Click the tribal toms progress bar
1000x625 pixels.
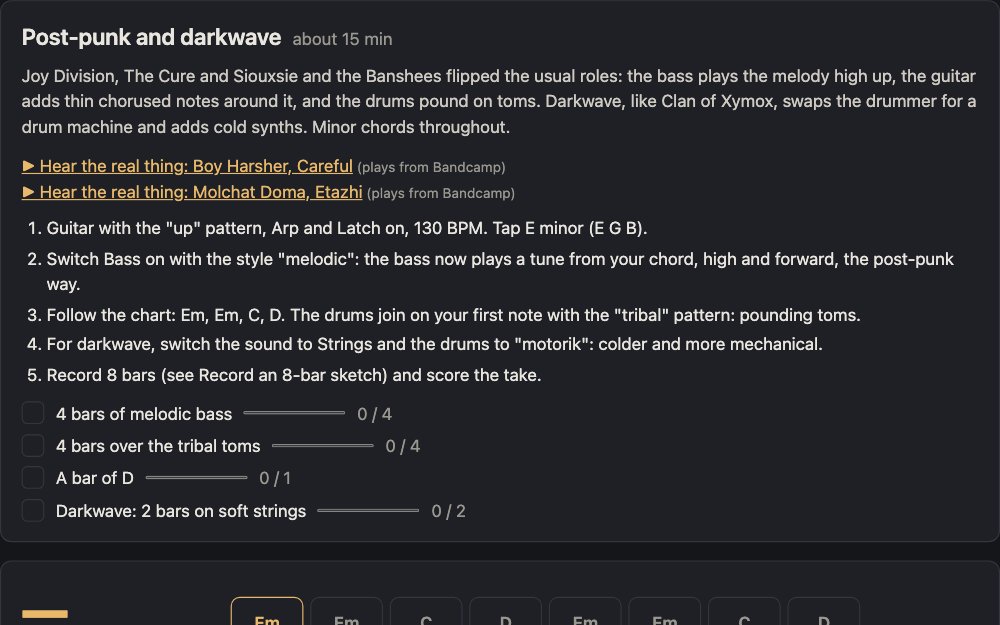(x=323, y=445)
